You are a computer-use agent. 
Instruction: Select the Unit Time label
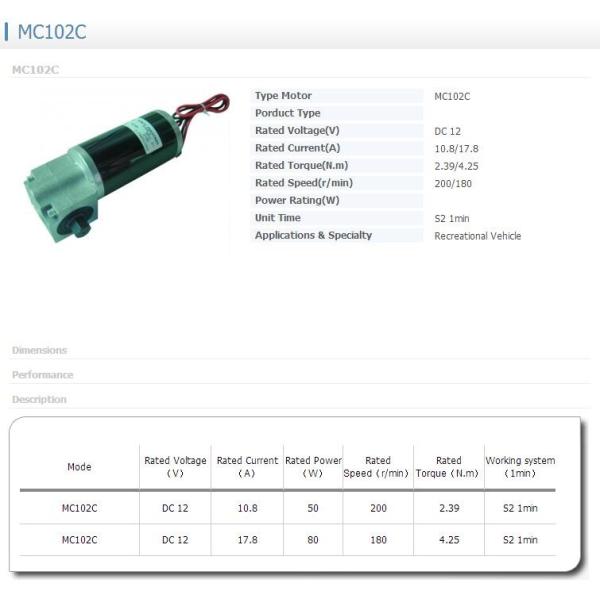[278, 218]
